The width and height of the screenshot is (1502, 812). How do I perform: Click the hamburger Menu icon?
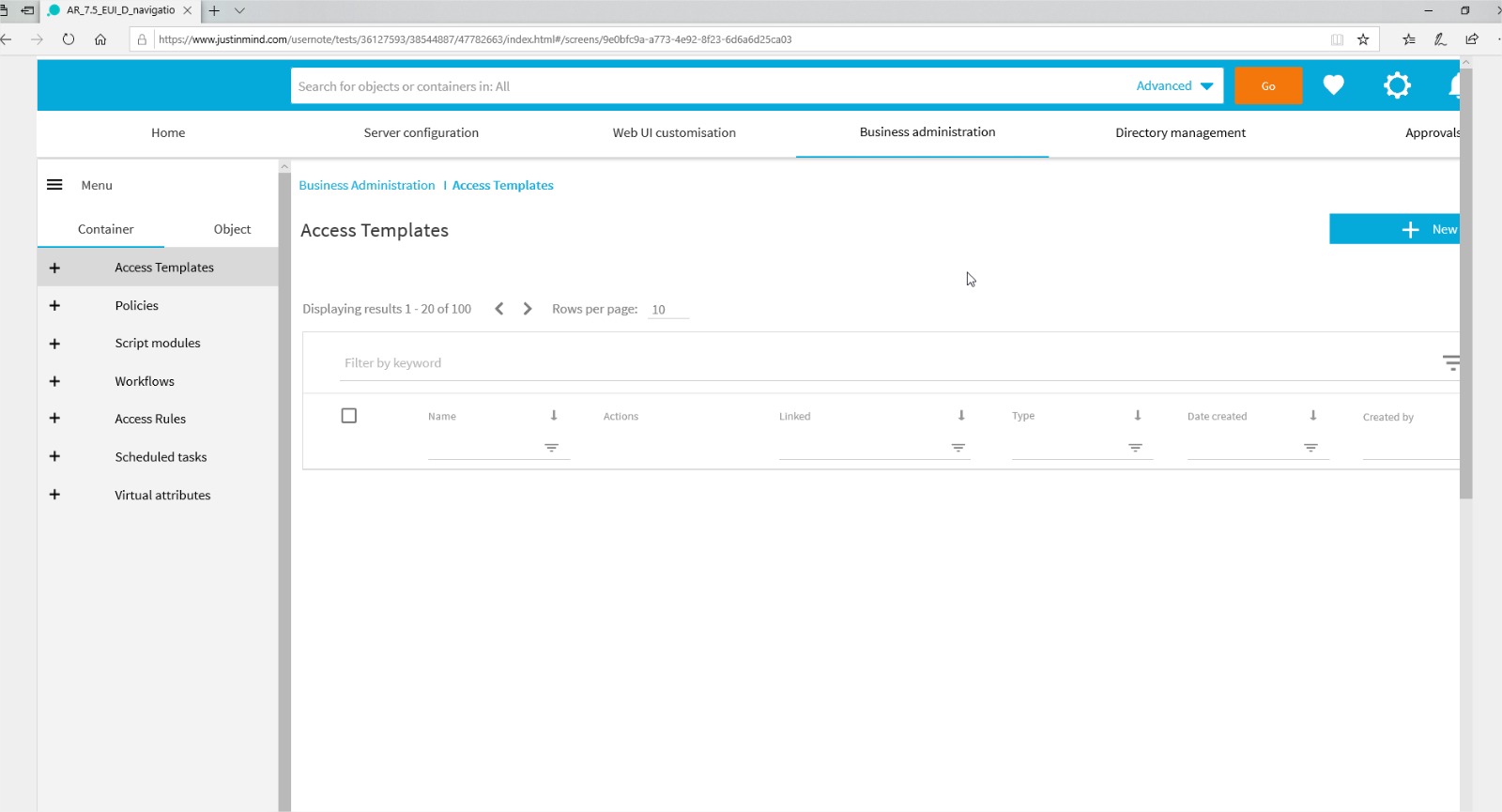(x=54, y=185)
